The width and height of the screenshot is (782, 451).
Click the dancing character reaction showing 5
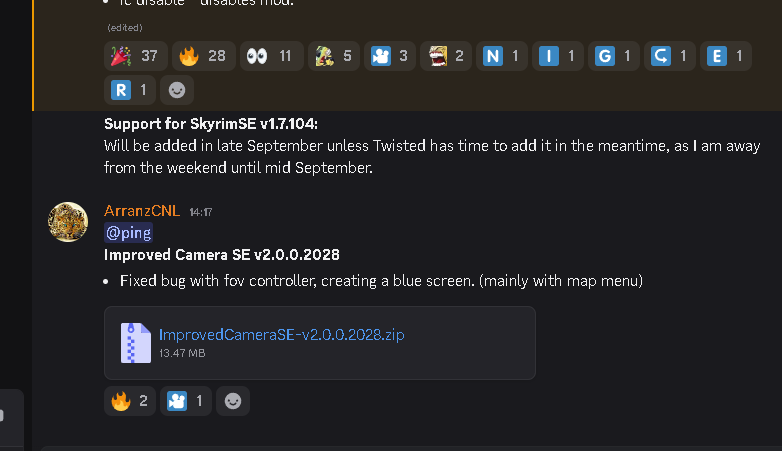(334, 56)
